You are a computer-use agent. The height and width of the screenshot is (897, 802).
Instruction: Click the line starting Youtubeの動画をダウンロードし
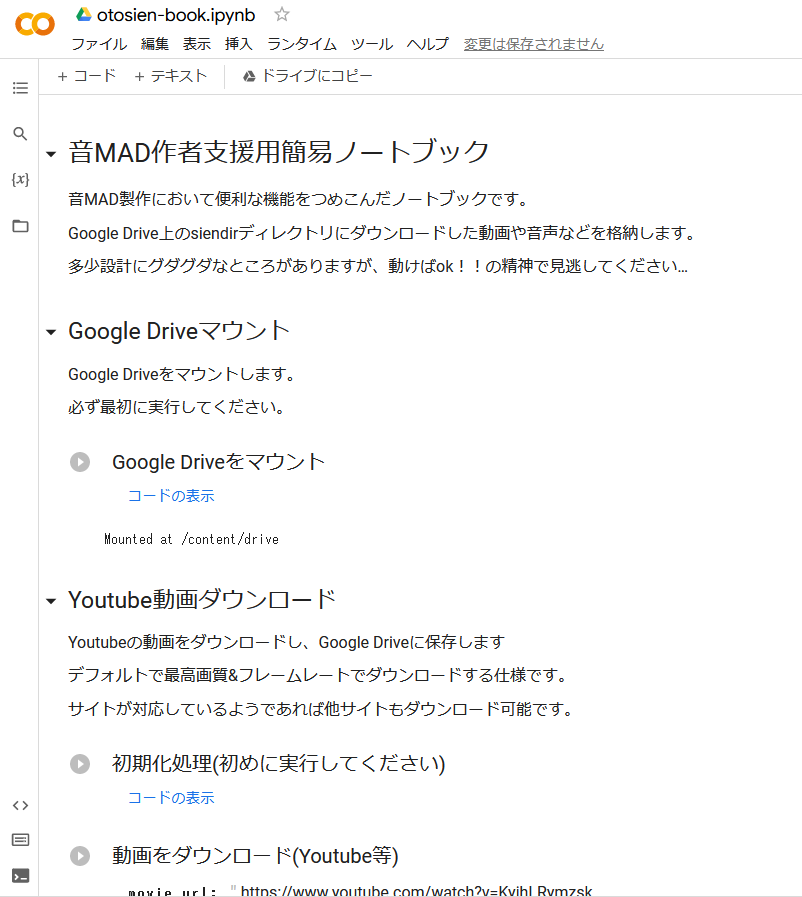pyautogui.click(x=287, y=642)
